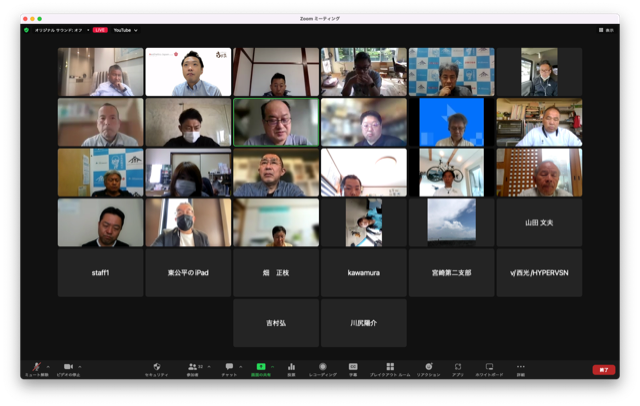Expand the audio options arrow beside mute
Image resolution: width=640 pixels, height=406 pixels.
tap(47, 366)
